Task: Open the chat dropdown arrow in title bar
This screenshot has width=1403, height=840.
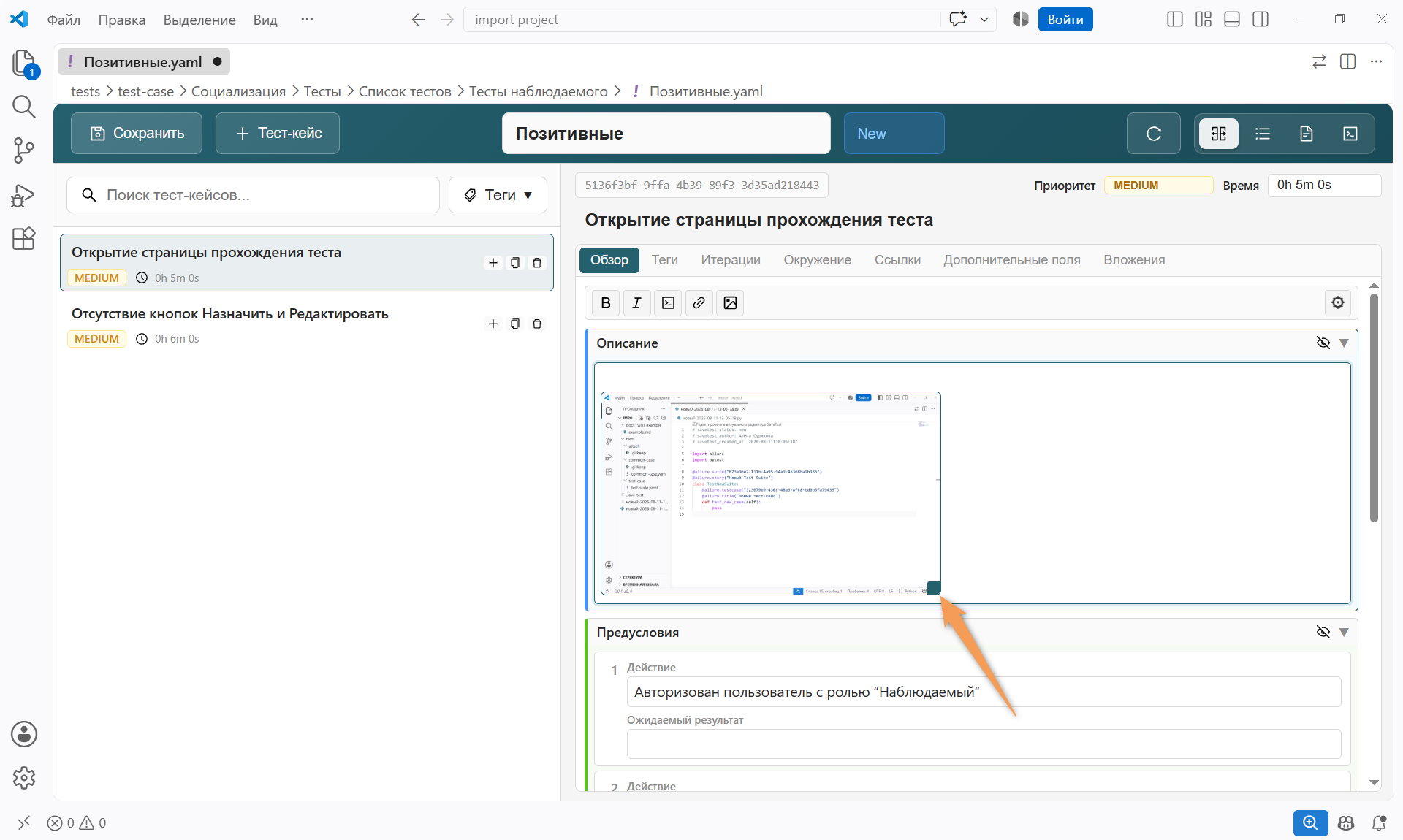Action: [x=984, y=20]
